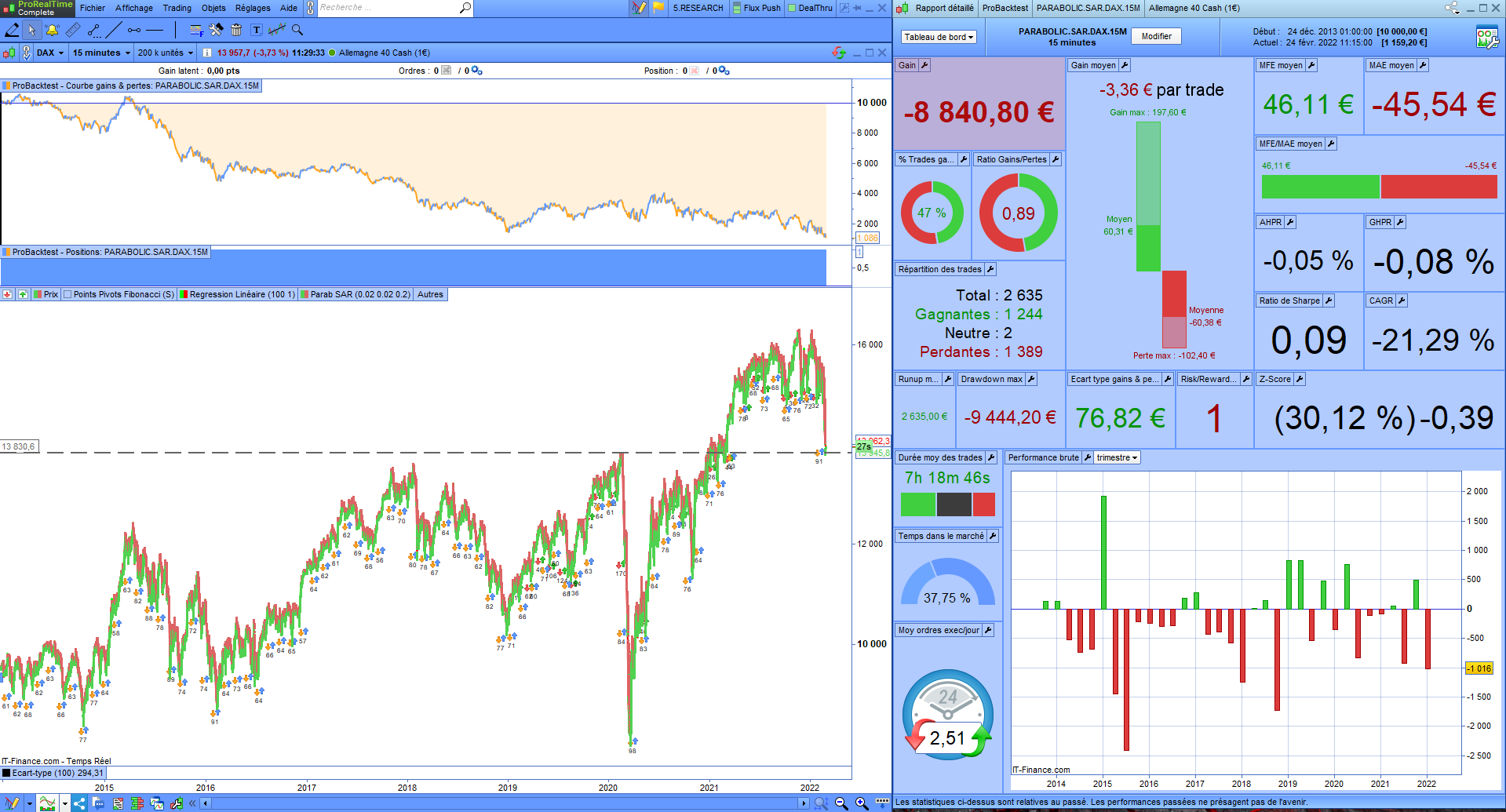
Task: Open the Trading menu
Action: [177, 8]
